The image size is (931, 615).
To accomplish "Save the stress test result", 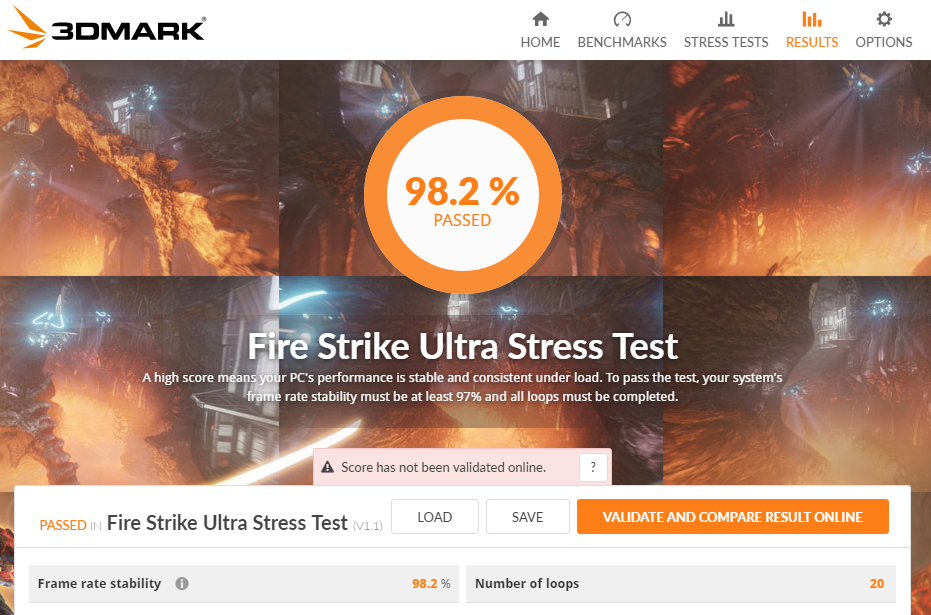I will coord(527,516).
